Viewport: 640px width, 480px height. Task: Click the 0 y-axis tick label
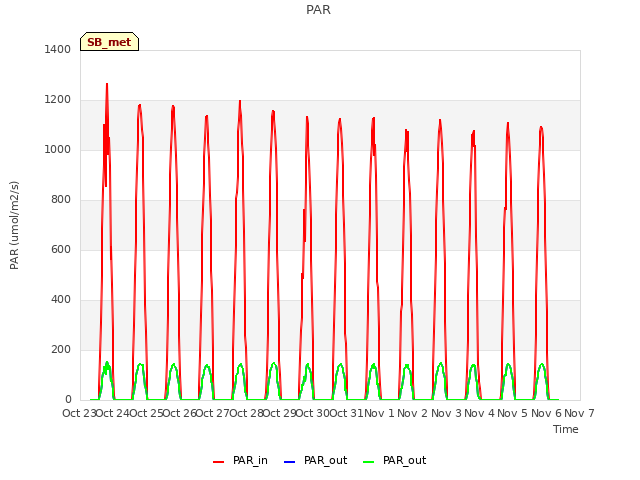[68, 400]
